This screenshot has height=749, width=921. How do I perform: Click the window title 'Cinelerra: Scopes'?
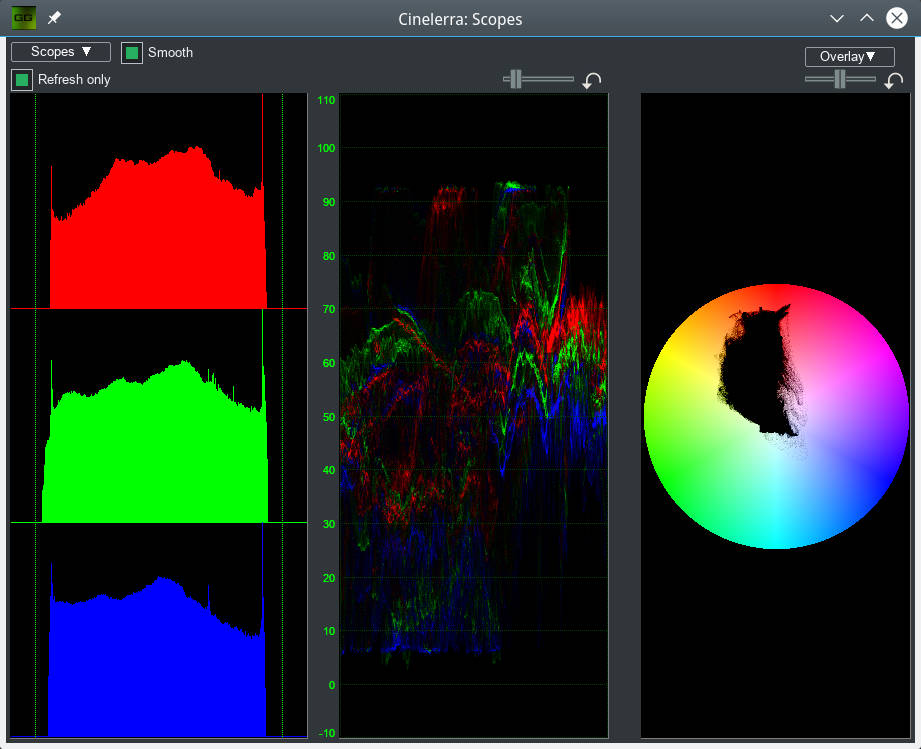point(460,19)
